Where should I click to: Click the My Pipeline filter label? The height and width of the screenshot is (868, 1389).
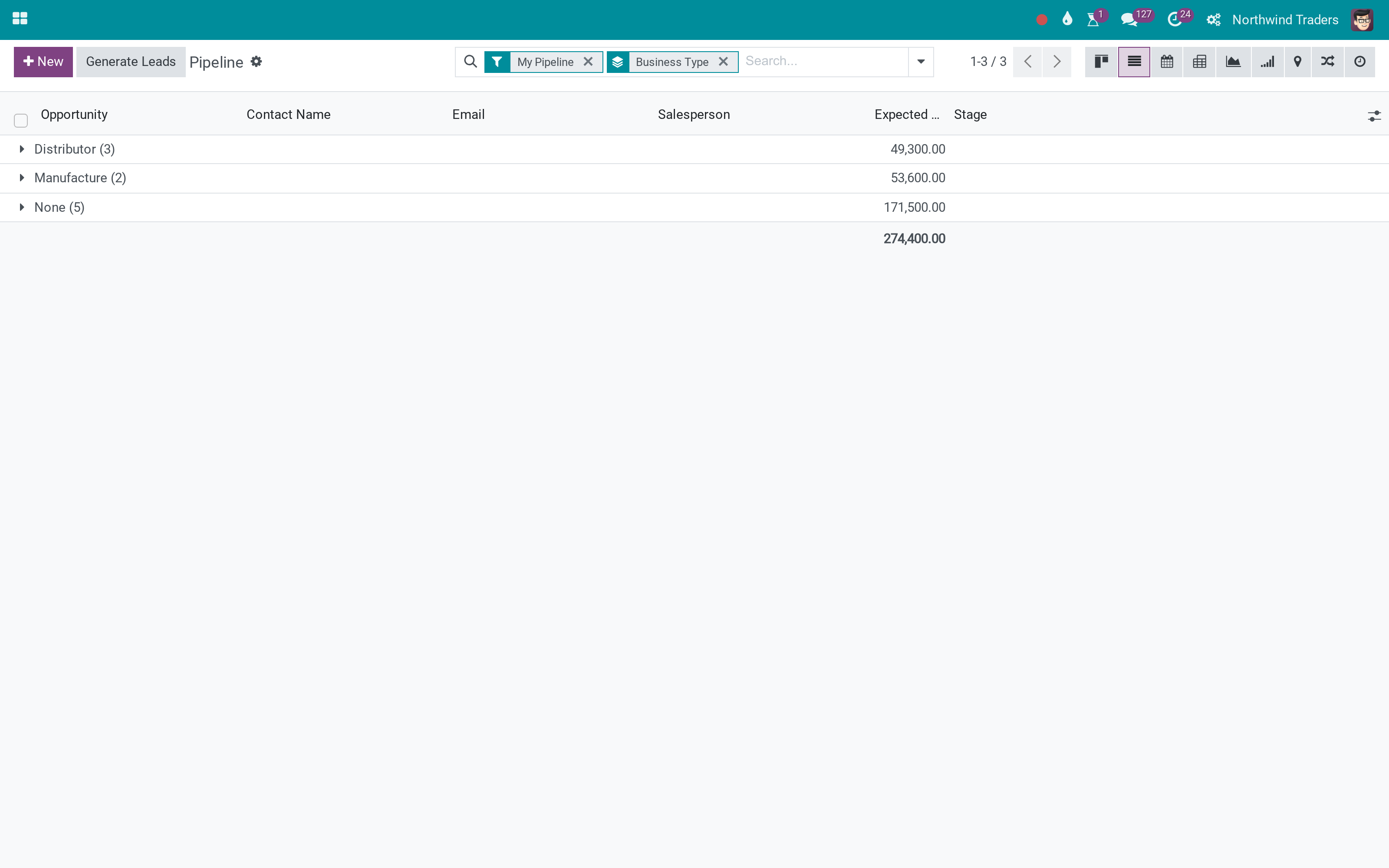(x=545, y=62)
